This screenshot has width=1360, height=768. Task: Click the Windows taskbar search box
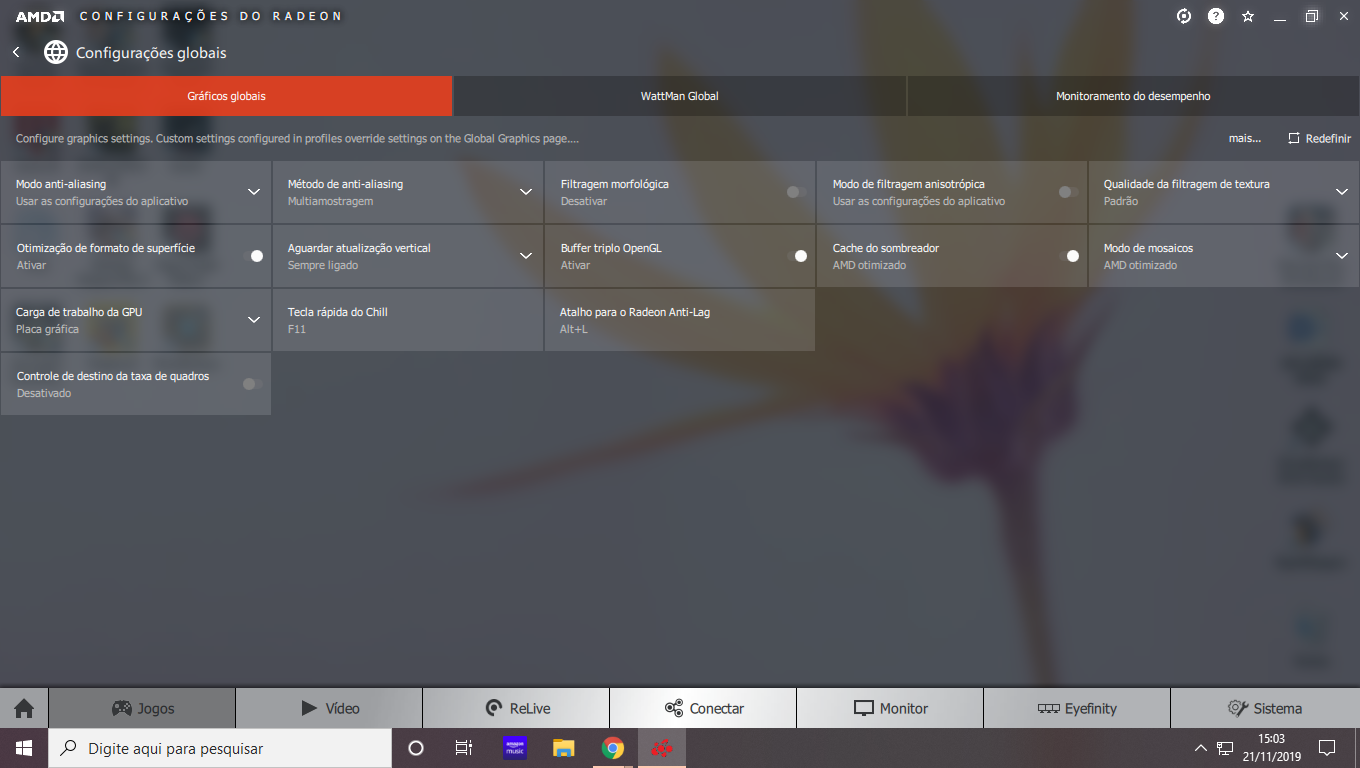click(x=220, y=748)
